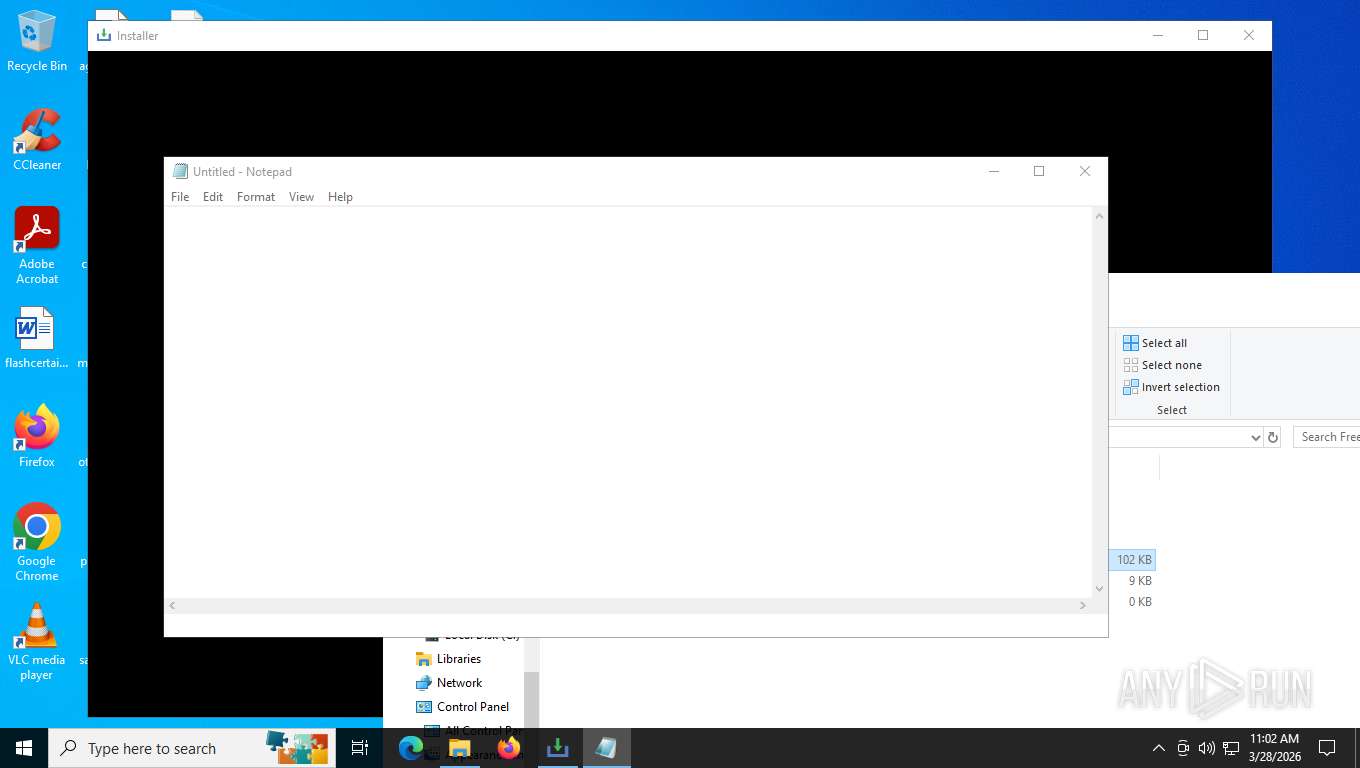Screen dimensions: 1360x768
Task: Click the Installer window title icon
Action: [x=103, y=35]
